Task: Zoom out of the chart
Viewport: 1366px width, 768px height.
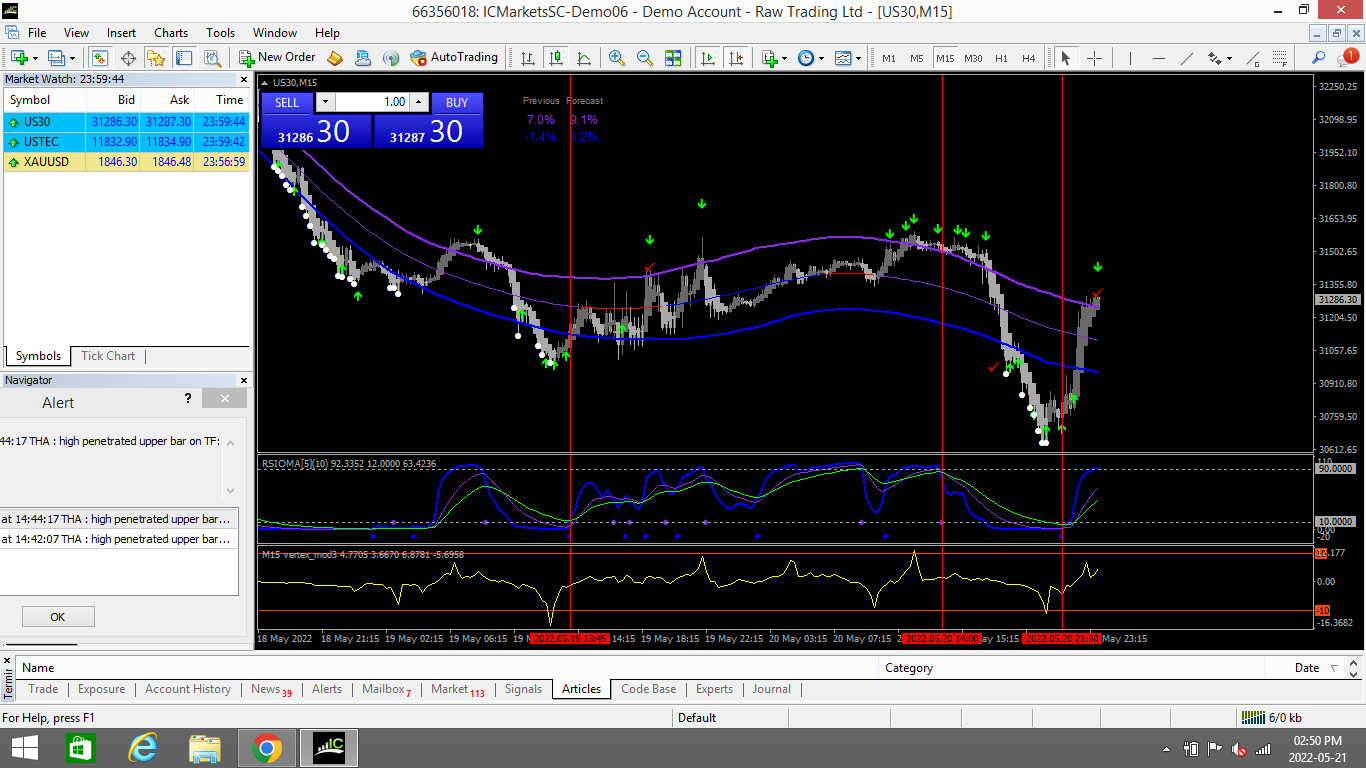Action: coord(645,58)
